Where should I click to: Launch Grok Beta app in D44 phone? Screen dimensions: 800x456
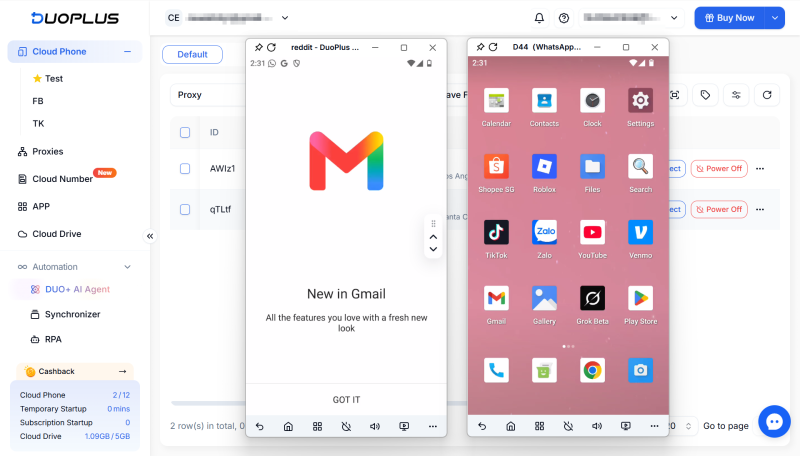coord(592,299)
